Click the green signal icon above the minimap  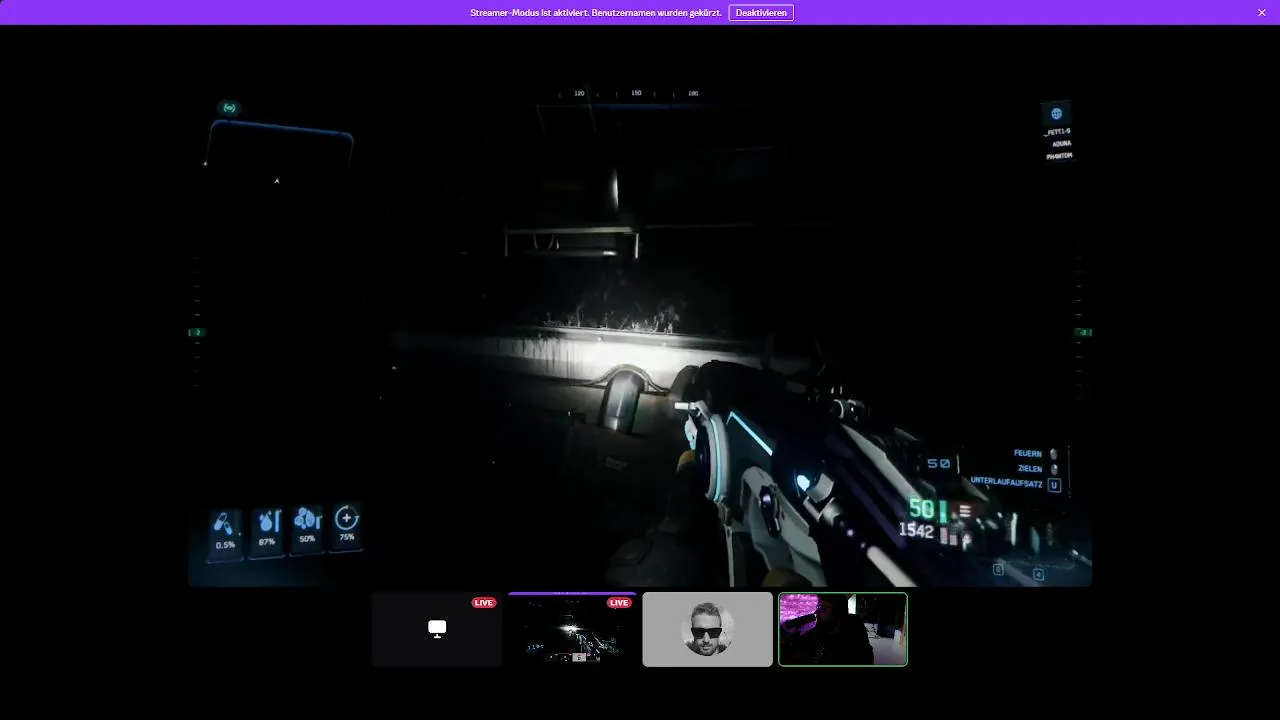click(229, 108)
